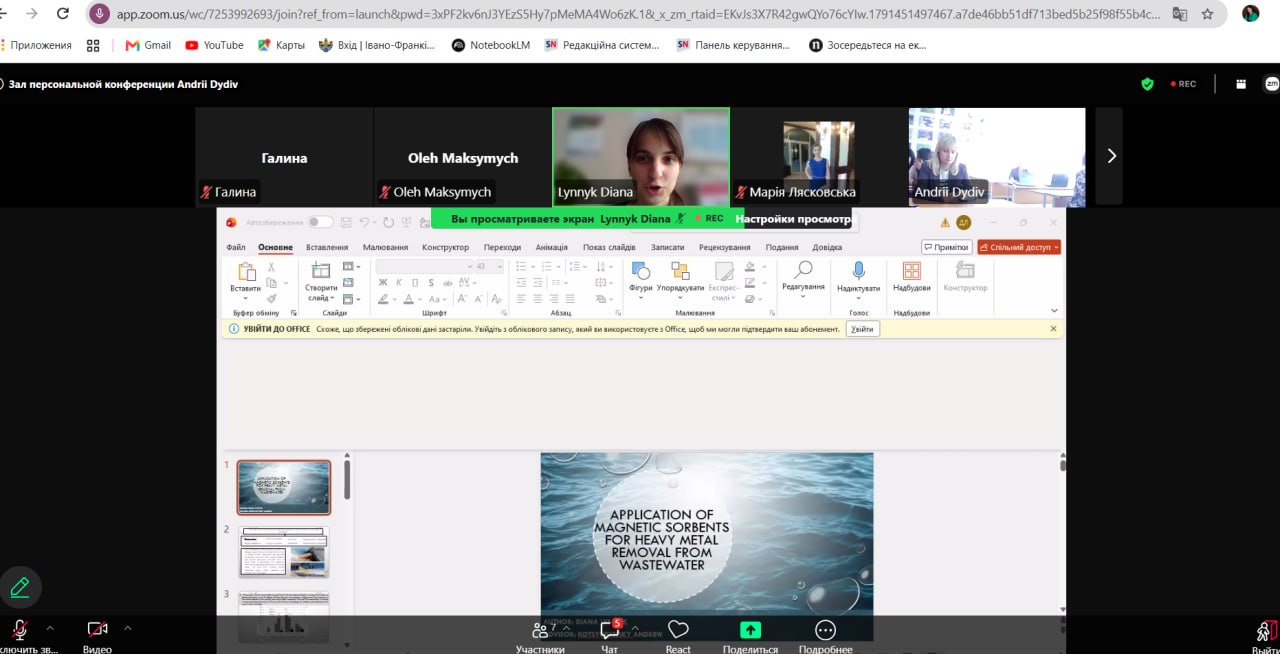Click the green pencil annotate button
The width and height of the screenshot is (1280, 654).
19,587
